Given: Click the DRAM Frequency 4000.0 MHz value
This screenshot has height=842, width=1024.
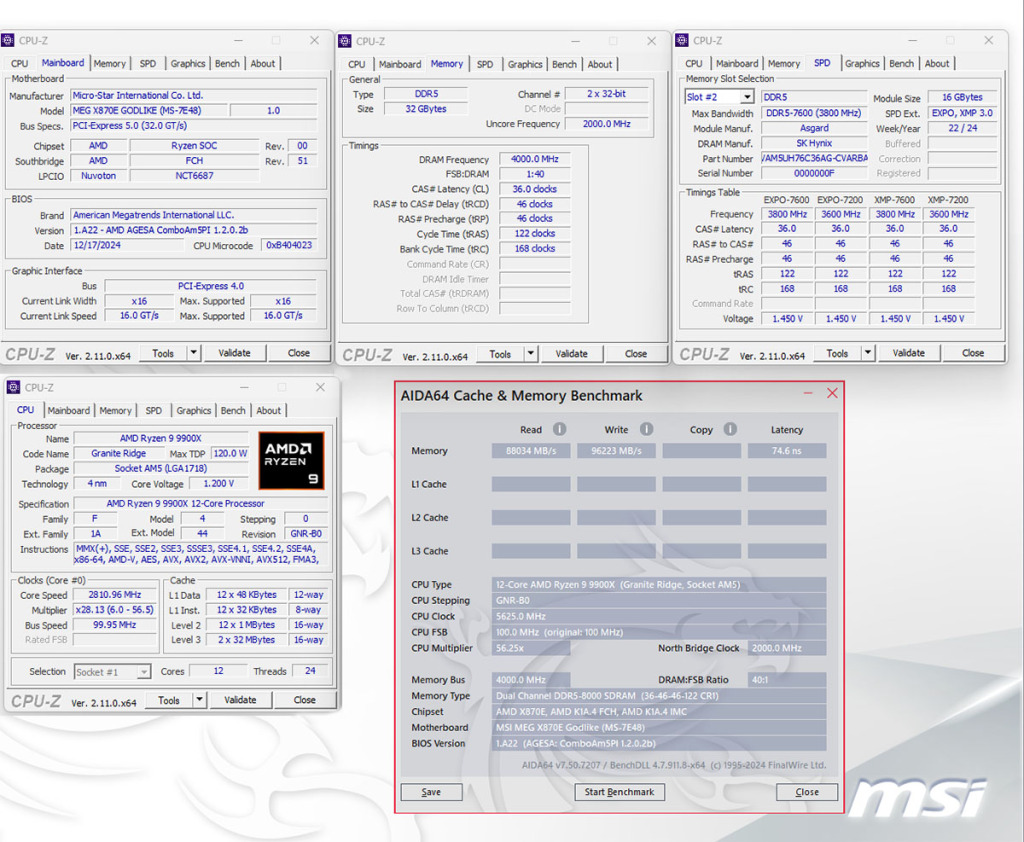Looking at the screenshot, I should 534,159.
